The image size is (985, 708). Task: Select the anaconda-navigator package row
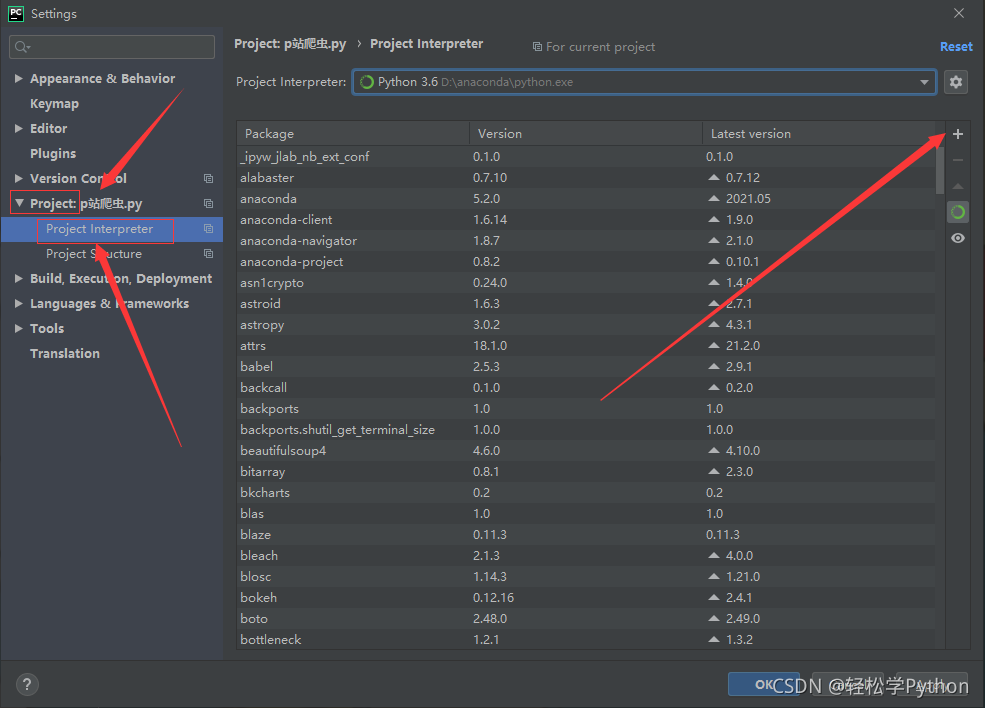pos(585,241)
